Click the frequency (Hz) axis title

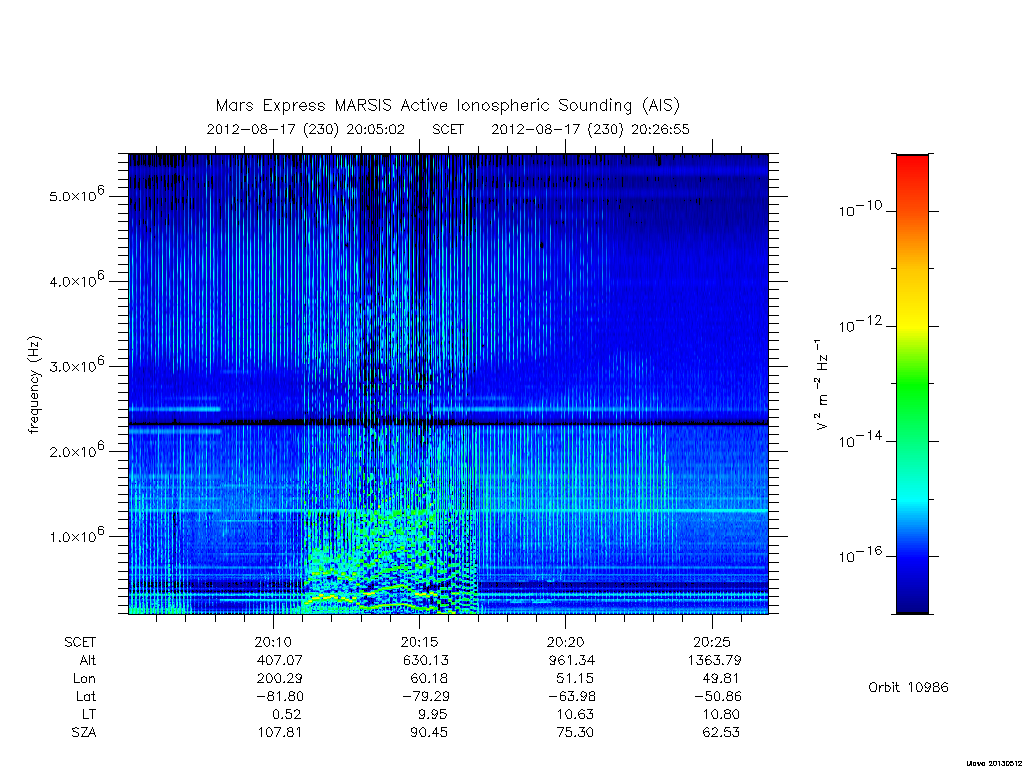tap(34, 385)
